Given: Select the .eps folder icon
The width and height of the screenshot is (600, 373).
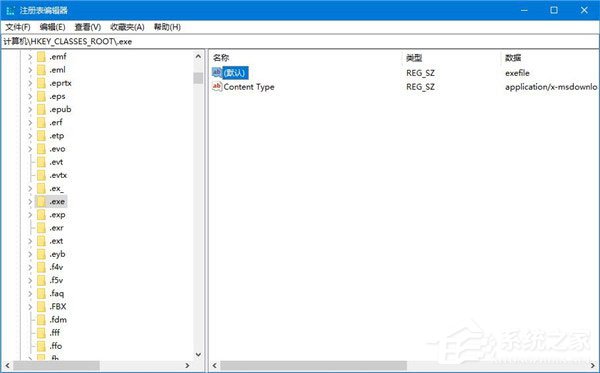Looking at the screenshot, I should 41,96.
